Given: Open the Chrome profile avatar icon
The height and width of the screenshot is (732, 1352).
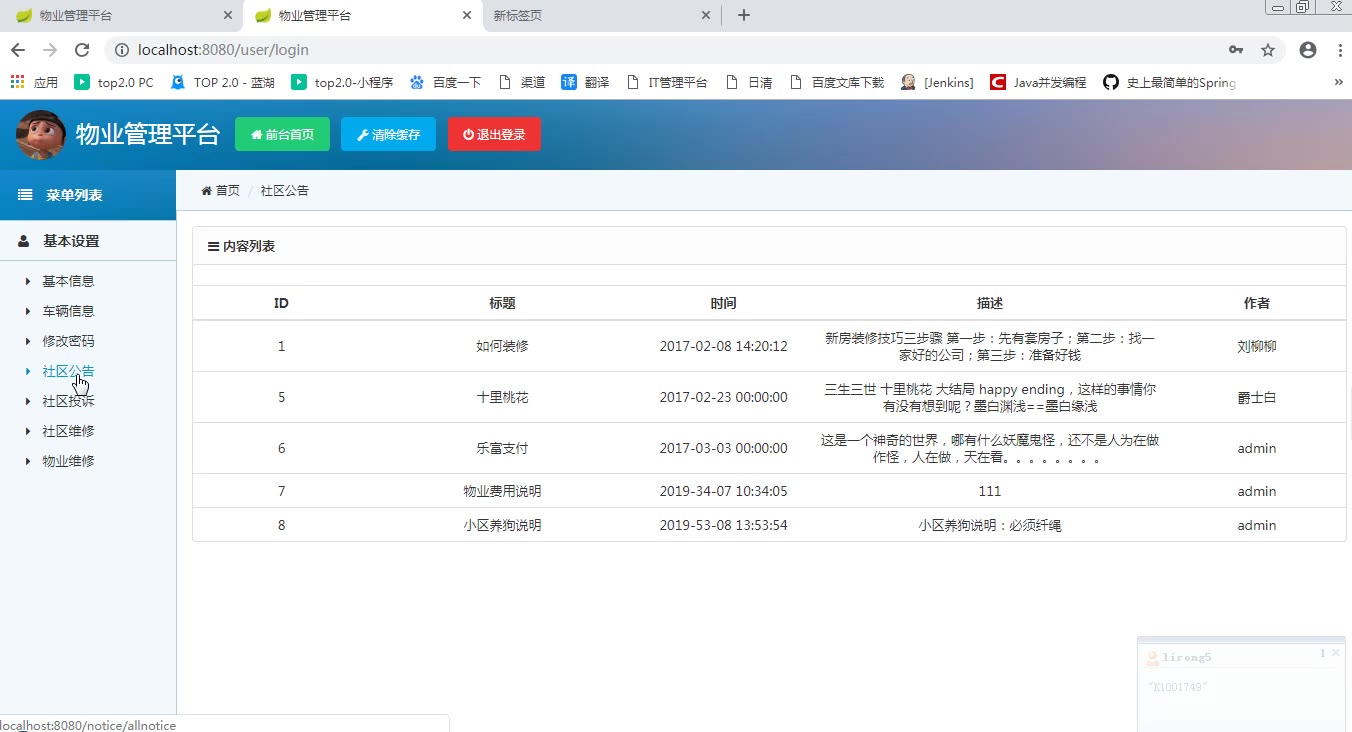Looking at the screenshot, I should pyautogui.click(x=1307, y=50).
